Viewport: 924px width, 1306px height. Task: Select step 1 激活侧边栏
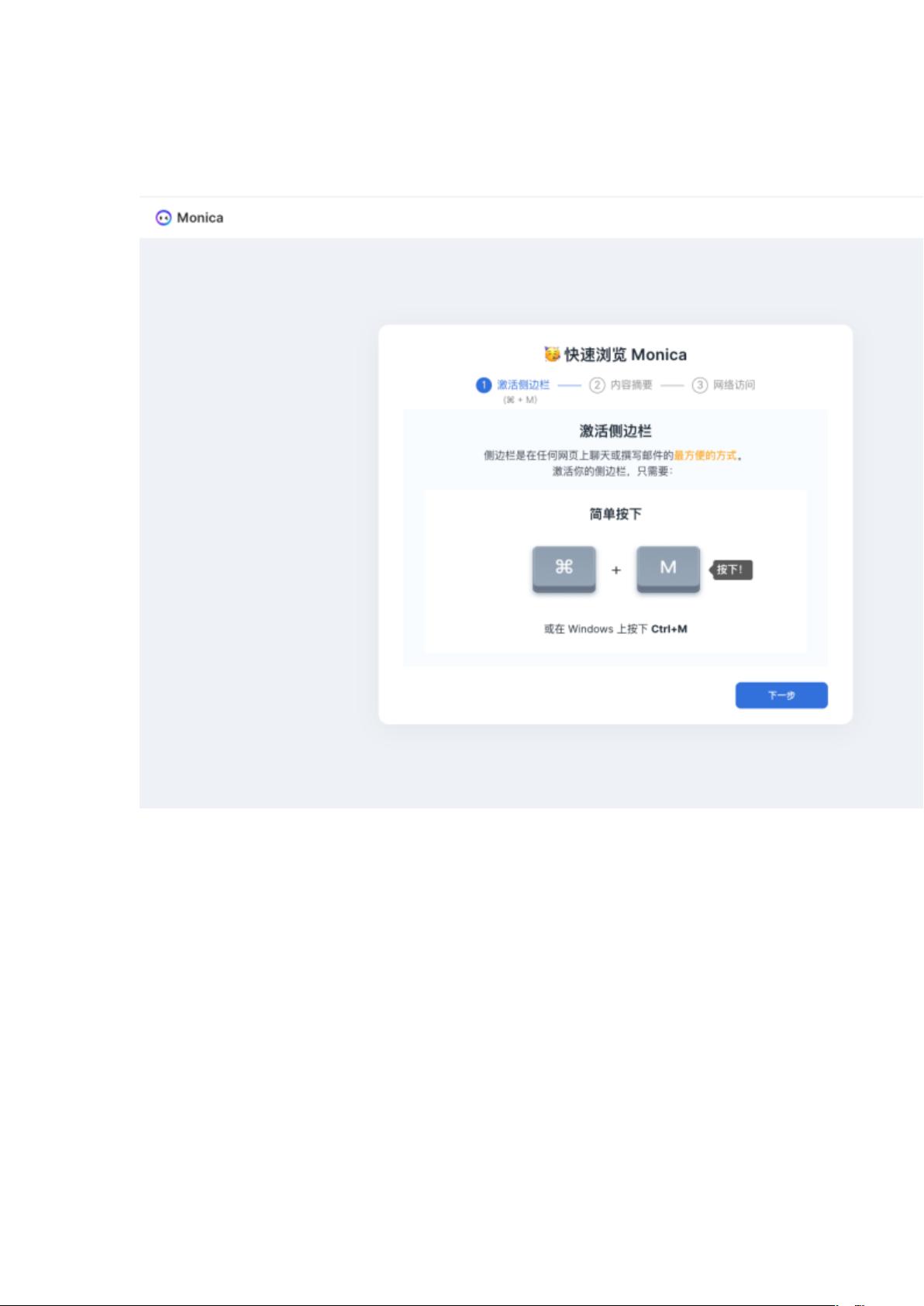click(513, 384)
